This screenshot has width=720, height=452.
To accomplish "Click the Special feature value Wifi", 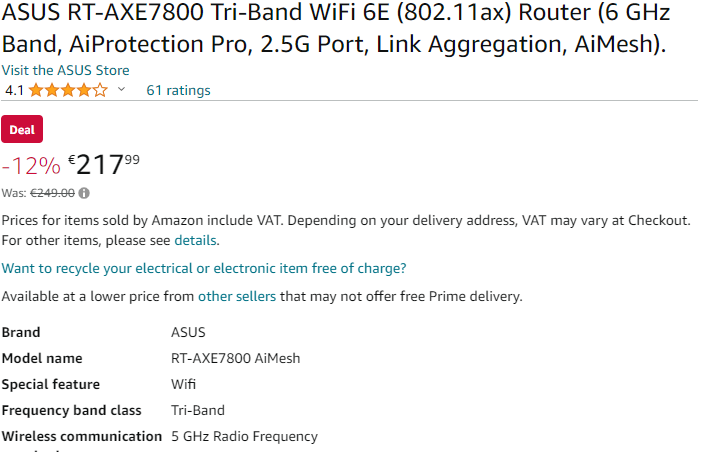I will (184, 384).
